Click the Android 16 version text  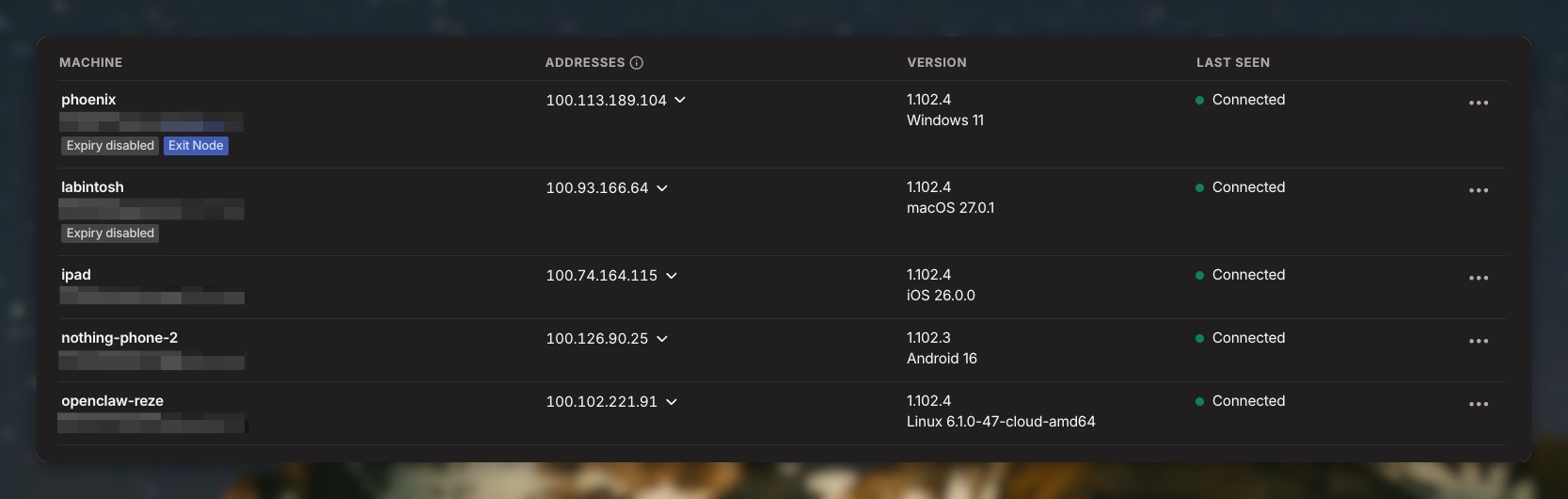click(942, 359)
